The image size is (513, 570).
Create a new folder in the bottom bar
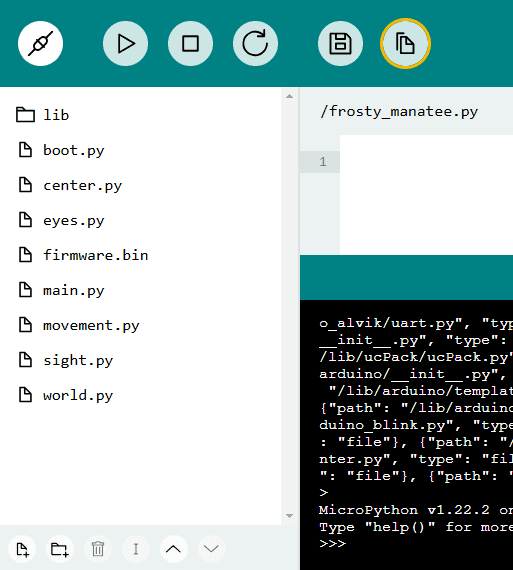click(x=60, y=549)
